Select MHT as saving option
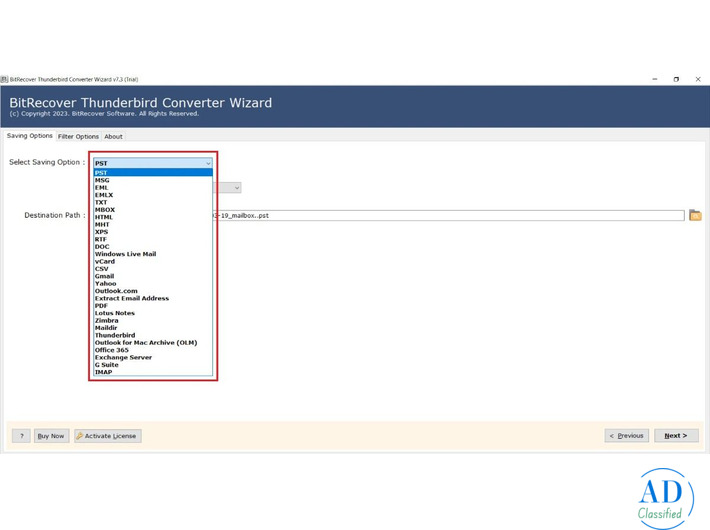710x530 pixels. click(153, 225)
